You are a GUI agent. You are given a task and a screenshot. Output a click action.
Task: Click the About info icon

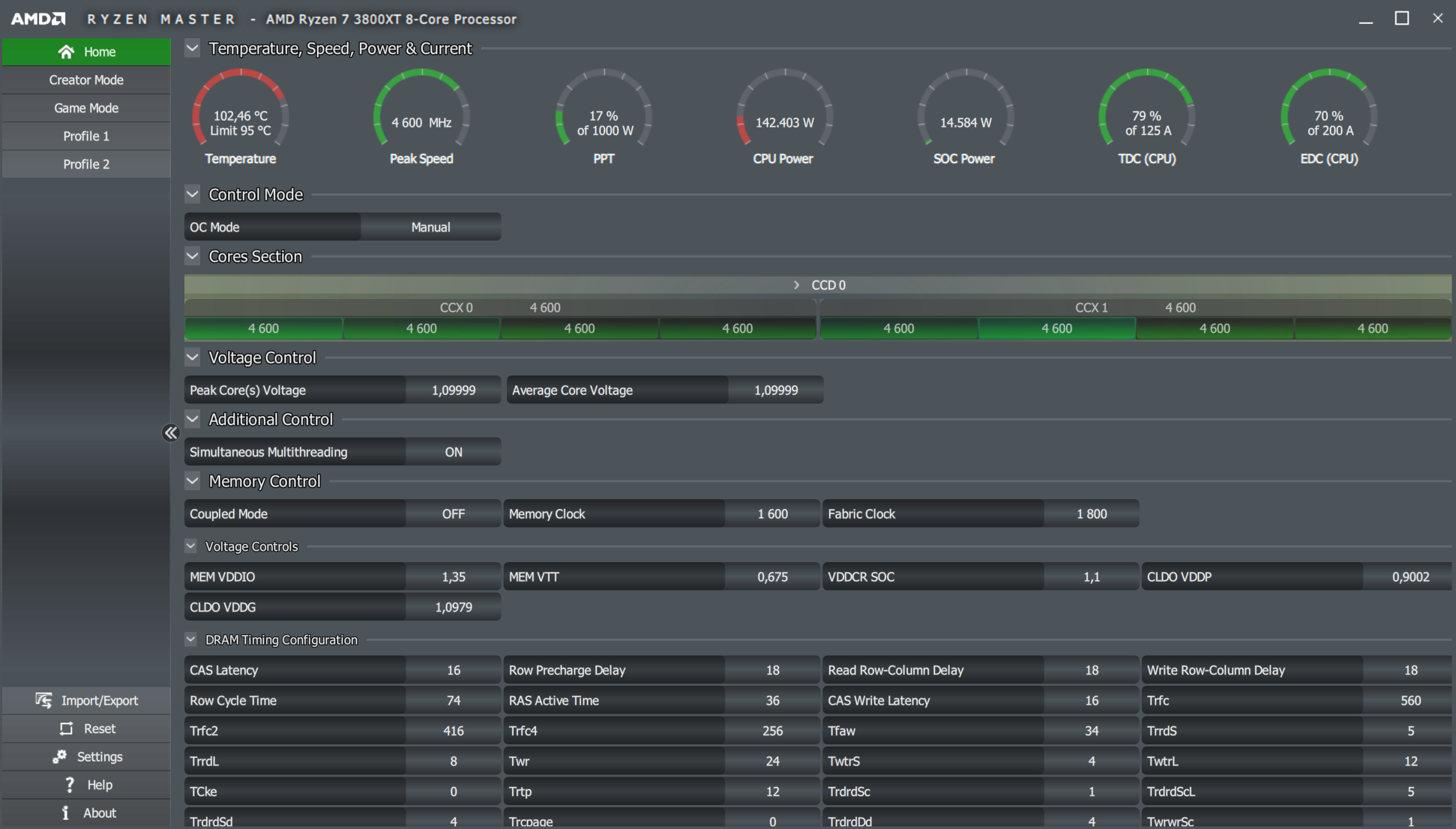point(66,813)
